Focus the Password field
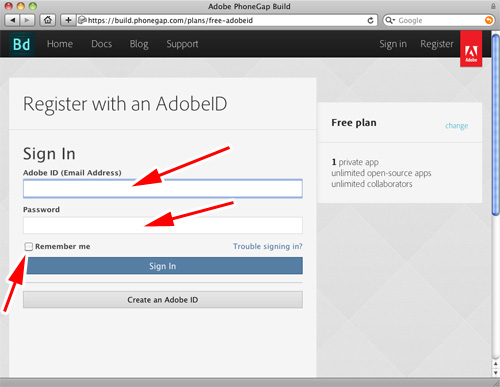 point(163,225)
